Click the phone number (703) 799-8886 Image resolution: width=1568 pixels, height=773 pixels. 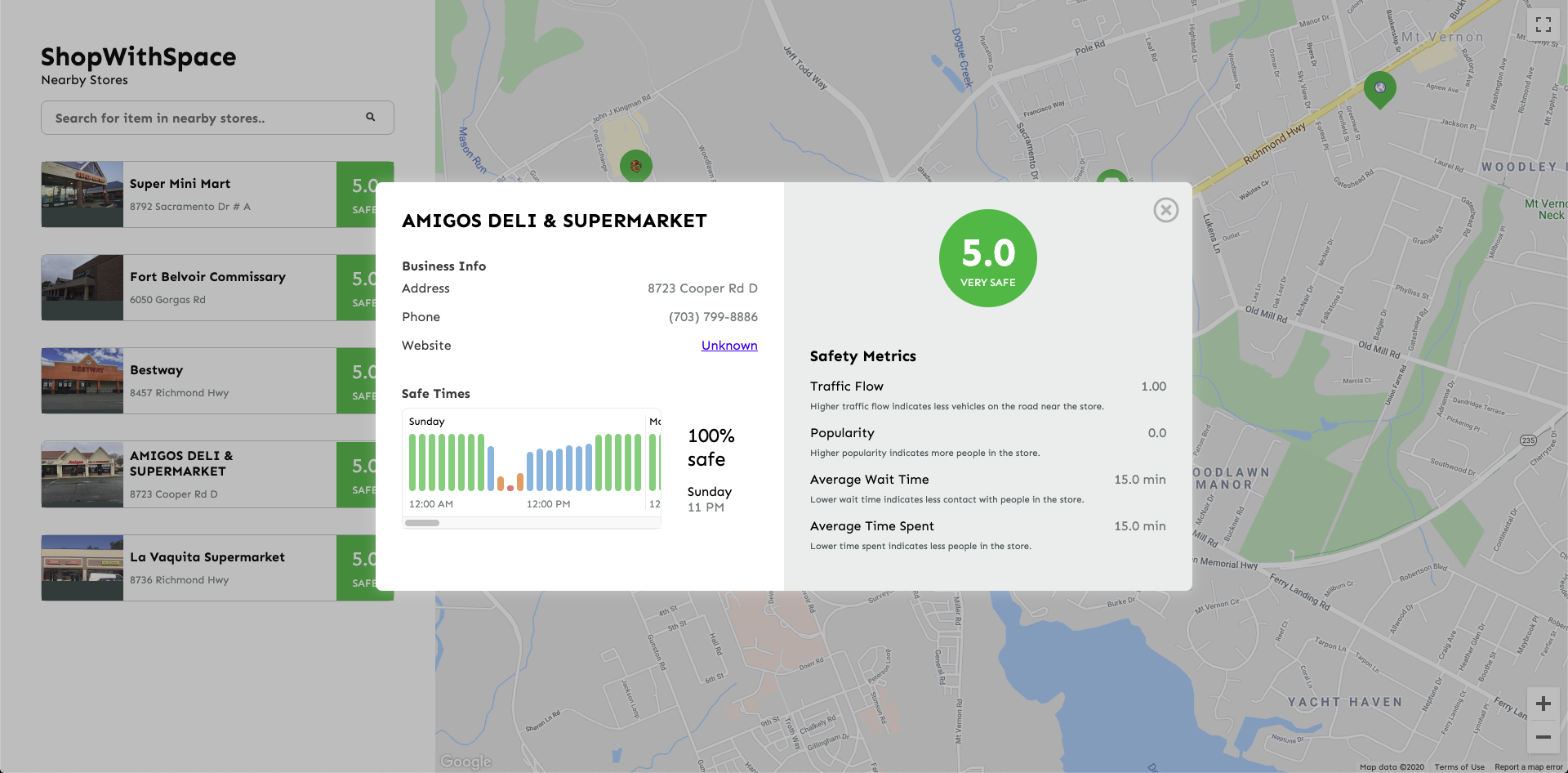(x=713, y=317)
